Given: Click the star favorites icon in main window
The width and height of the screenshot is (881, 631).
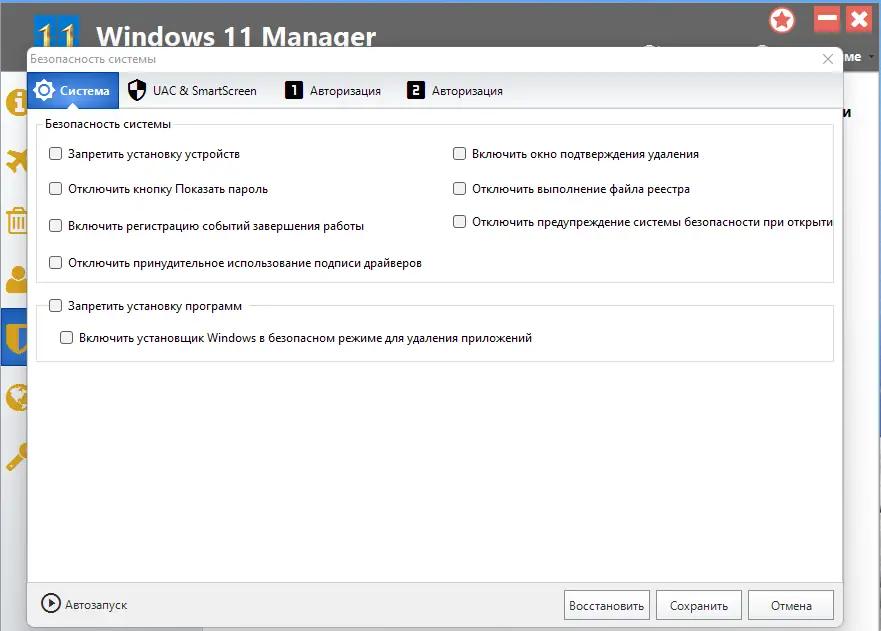Looking at the screenshot, I should coord(782,21).
